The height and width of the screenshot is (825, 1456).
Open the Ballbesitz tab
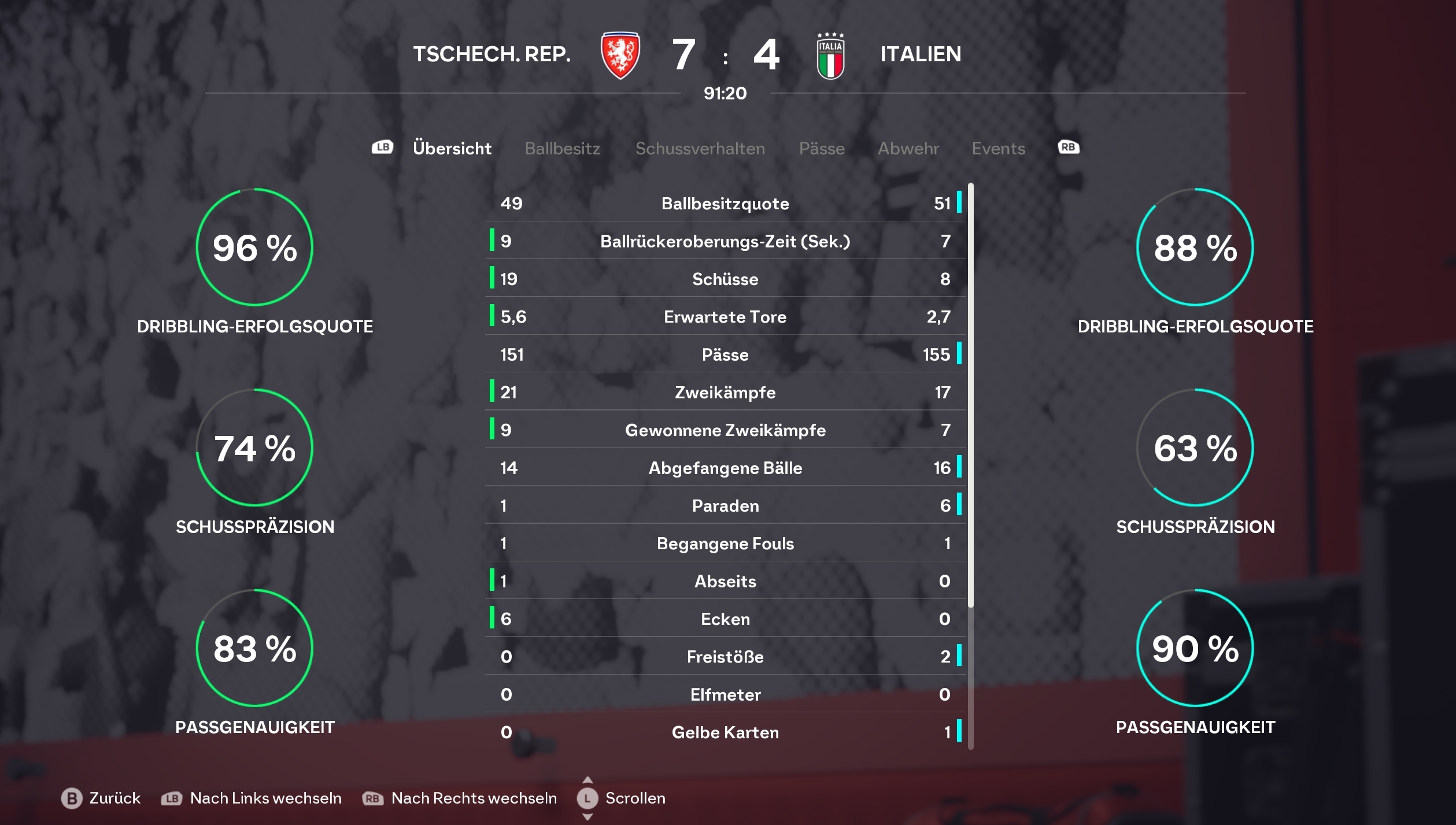pos(562,149)
